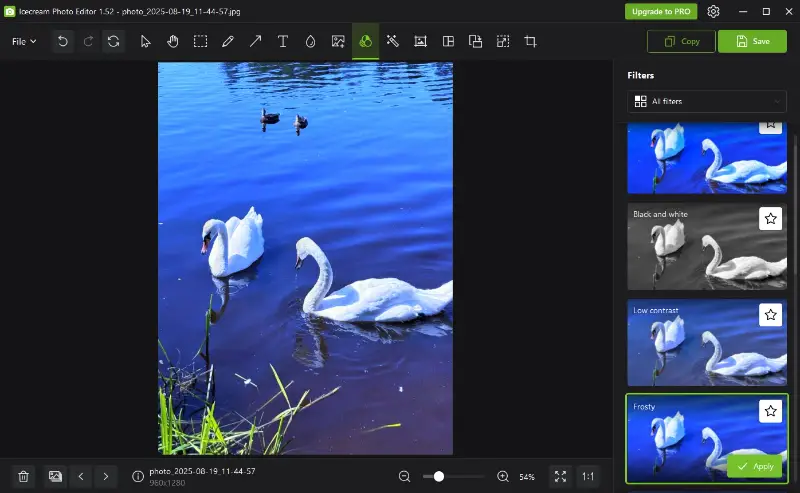Screen dimensions: 800x493
Task: Favorite the Black and white filter
Action: [770, 218]
